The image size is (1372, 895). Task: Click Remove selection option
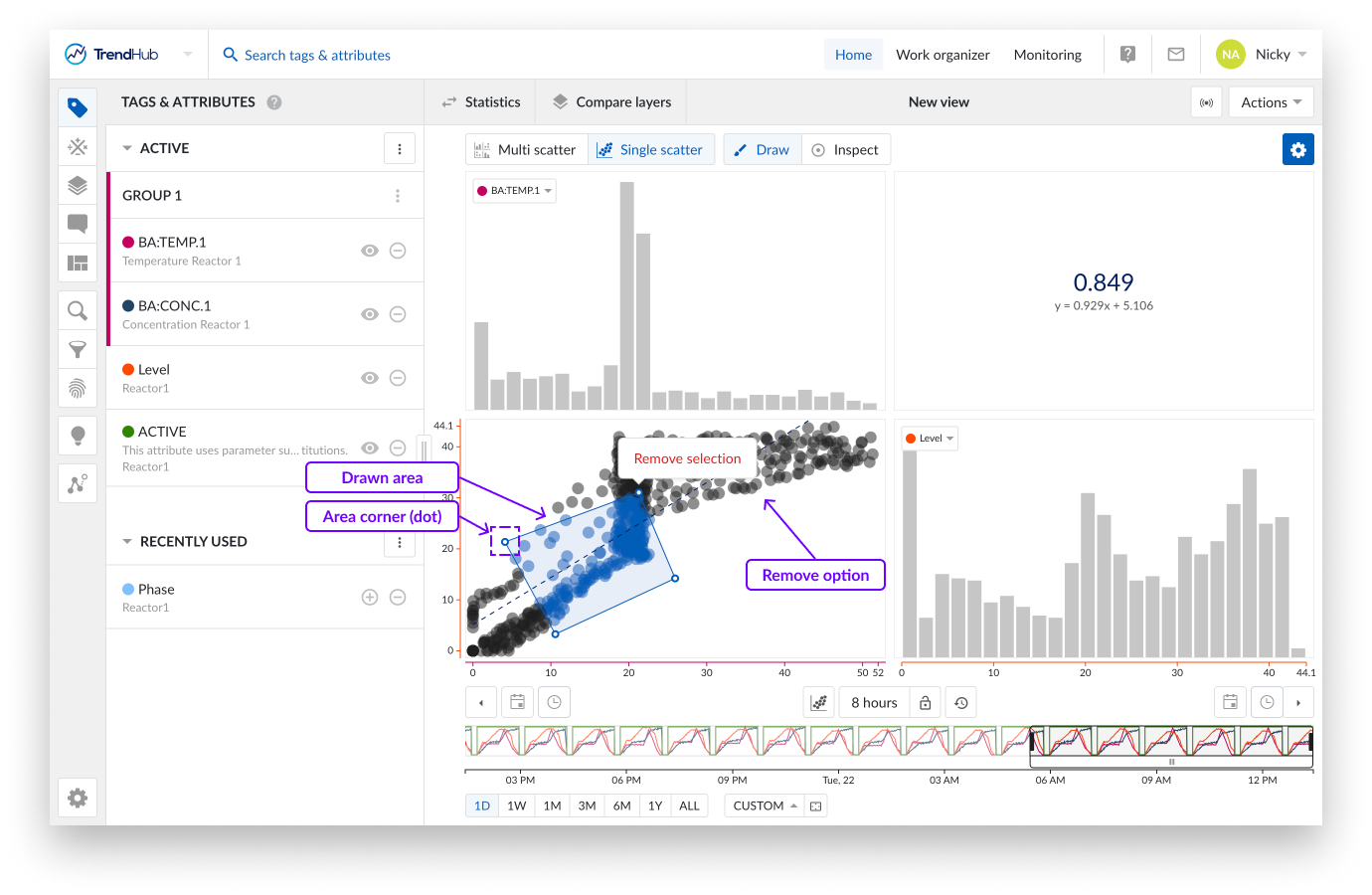tap(687, 458)
